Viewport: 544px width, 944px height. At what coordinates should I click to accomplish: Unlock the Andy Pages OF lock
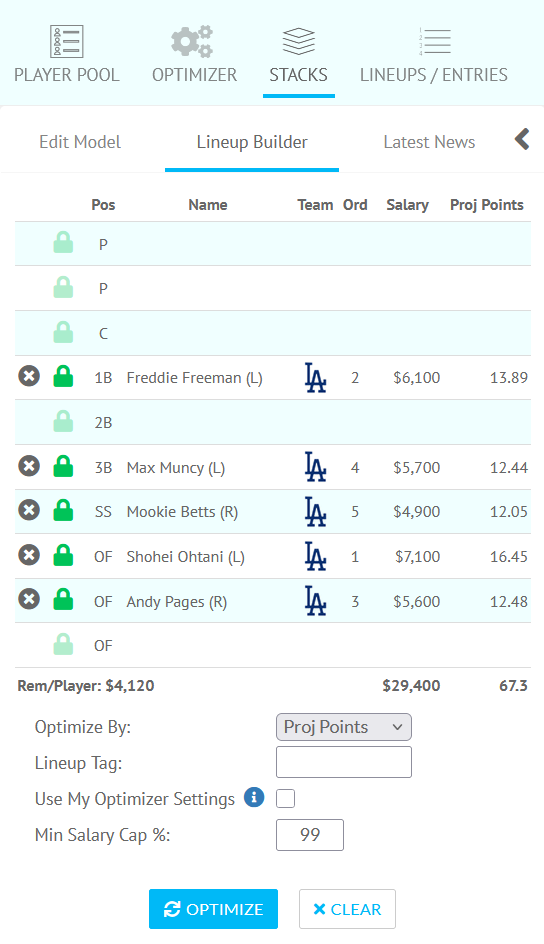(63, 599)
